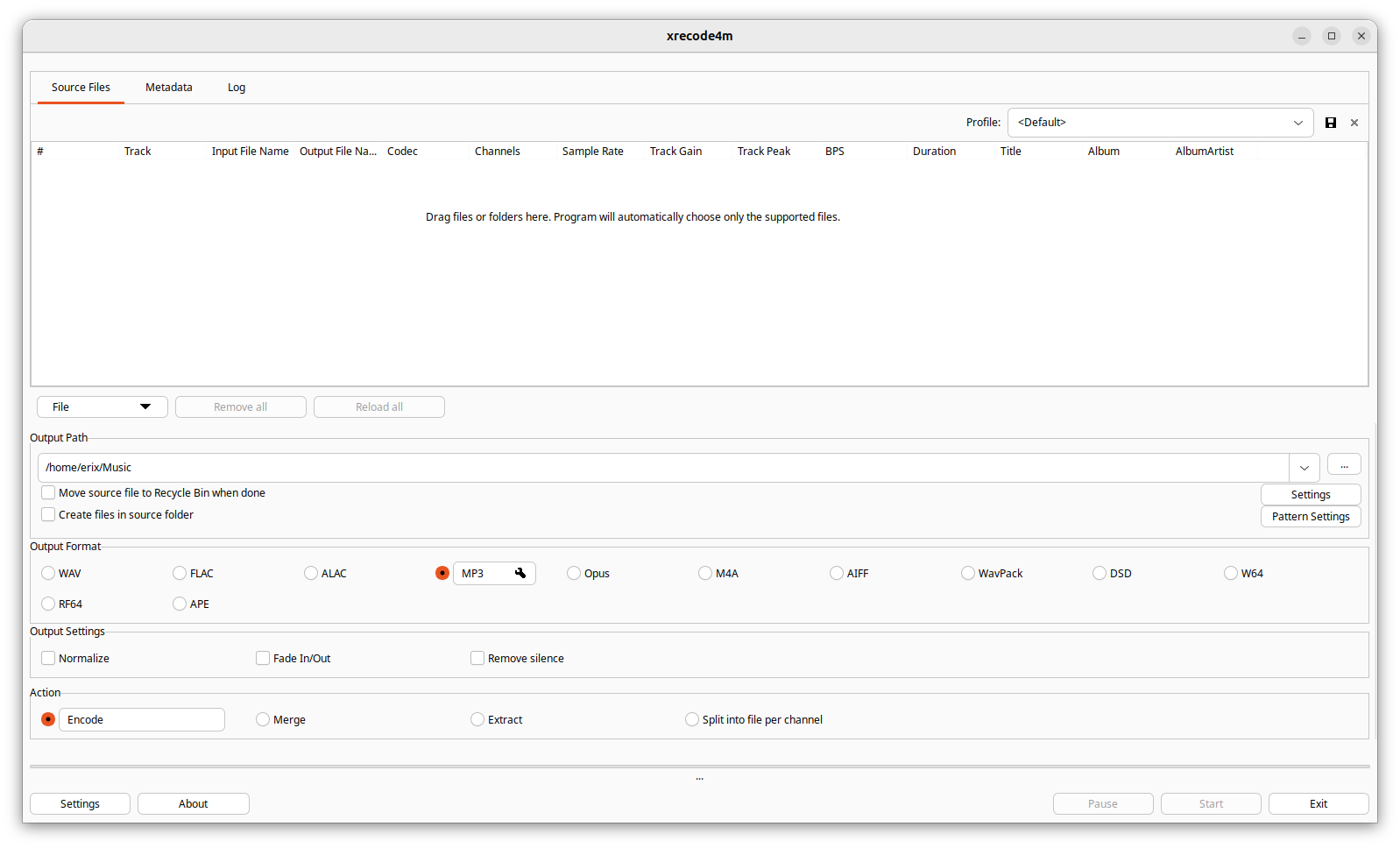Image resolution: width=1400 pixels, height=848 pixels.
Task: Choose Split into file per channel
Action: click(692, 719)
